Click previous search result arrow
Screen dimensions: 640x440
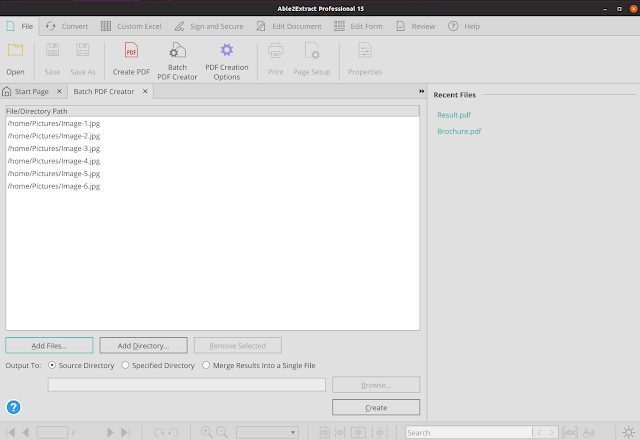pos(539,432)
